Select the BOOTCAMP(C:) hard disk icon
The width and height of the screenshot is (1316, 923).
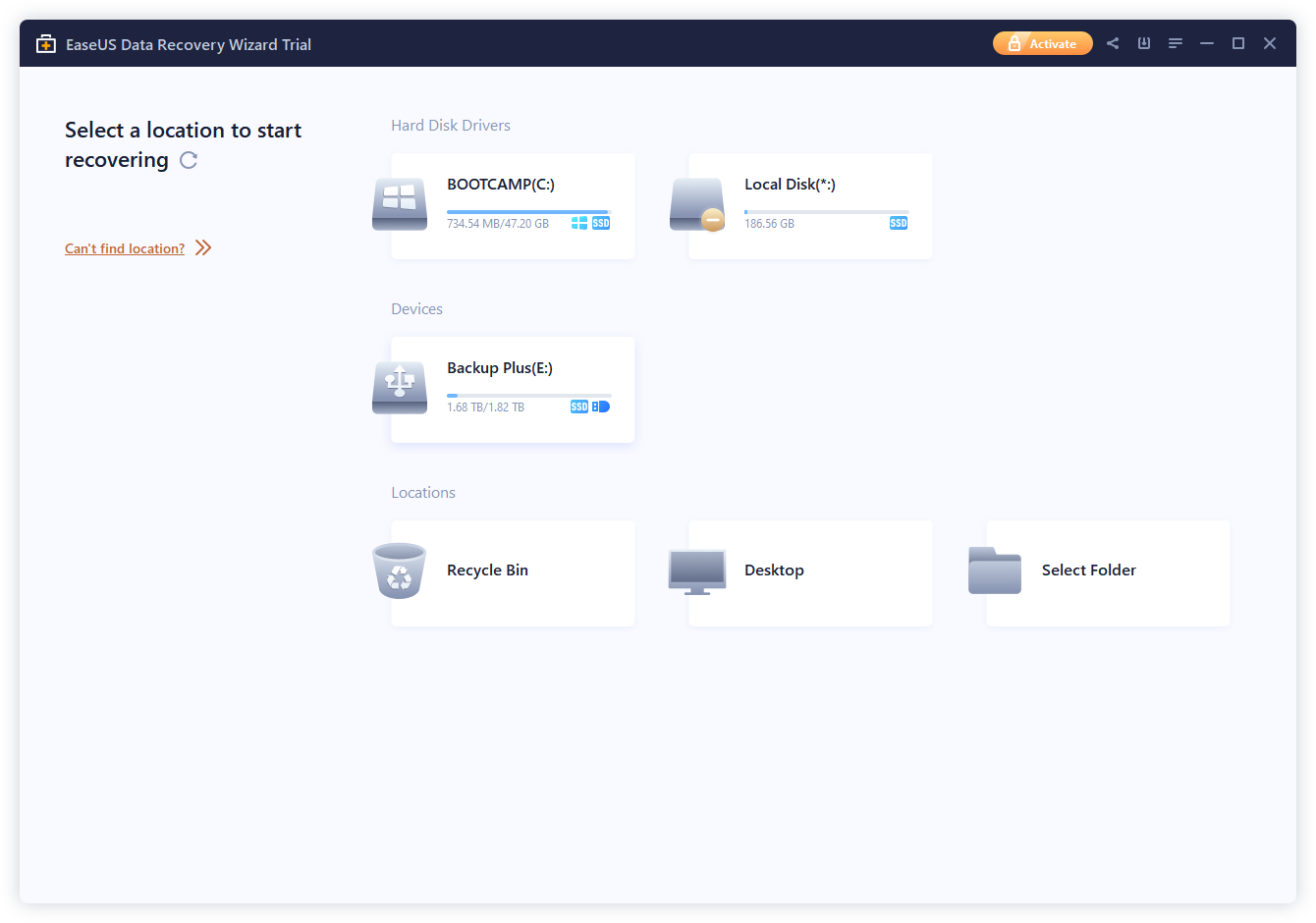click(400, 203)
